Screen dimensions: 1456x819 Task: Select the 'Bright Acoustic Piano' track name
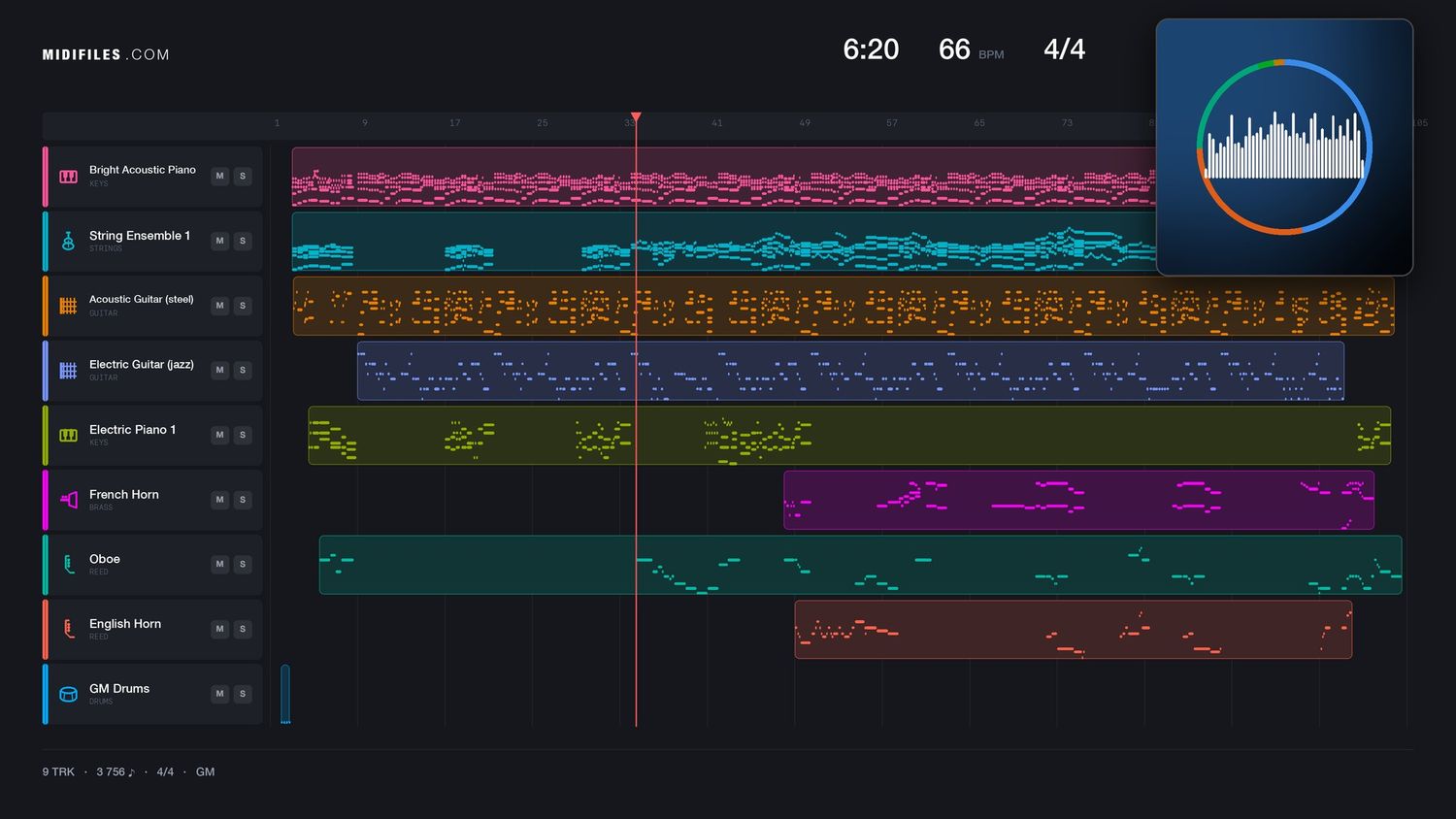click(143, 170)
